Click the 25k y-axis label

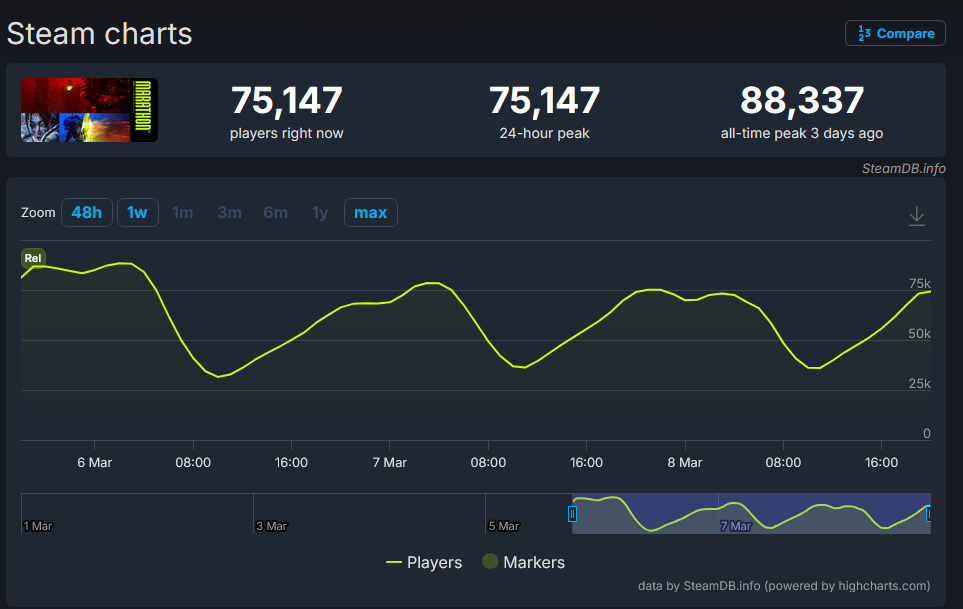pyautogui.click(x=919, y=384)
